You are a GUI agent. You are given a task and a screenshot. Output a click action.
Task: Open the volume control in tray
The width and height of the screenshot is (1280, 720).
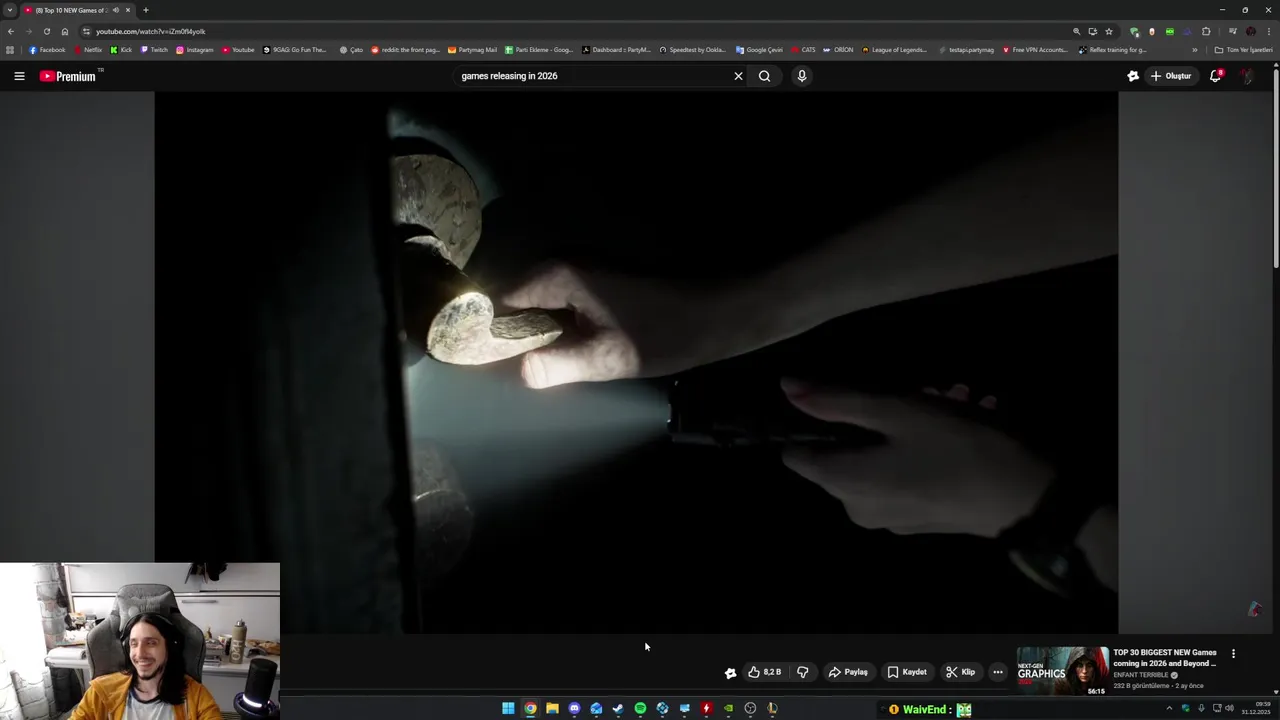tap(1229, 709)
